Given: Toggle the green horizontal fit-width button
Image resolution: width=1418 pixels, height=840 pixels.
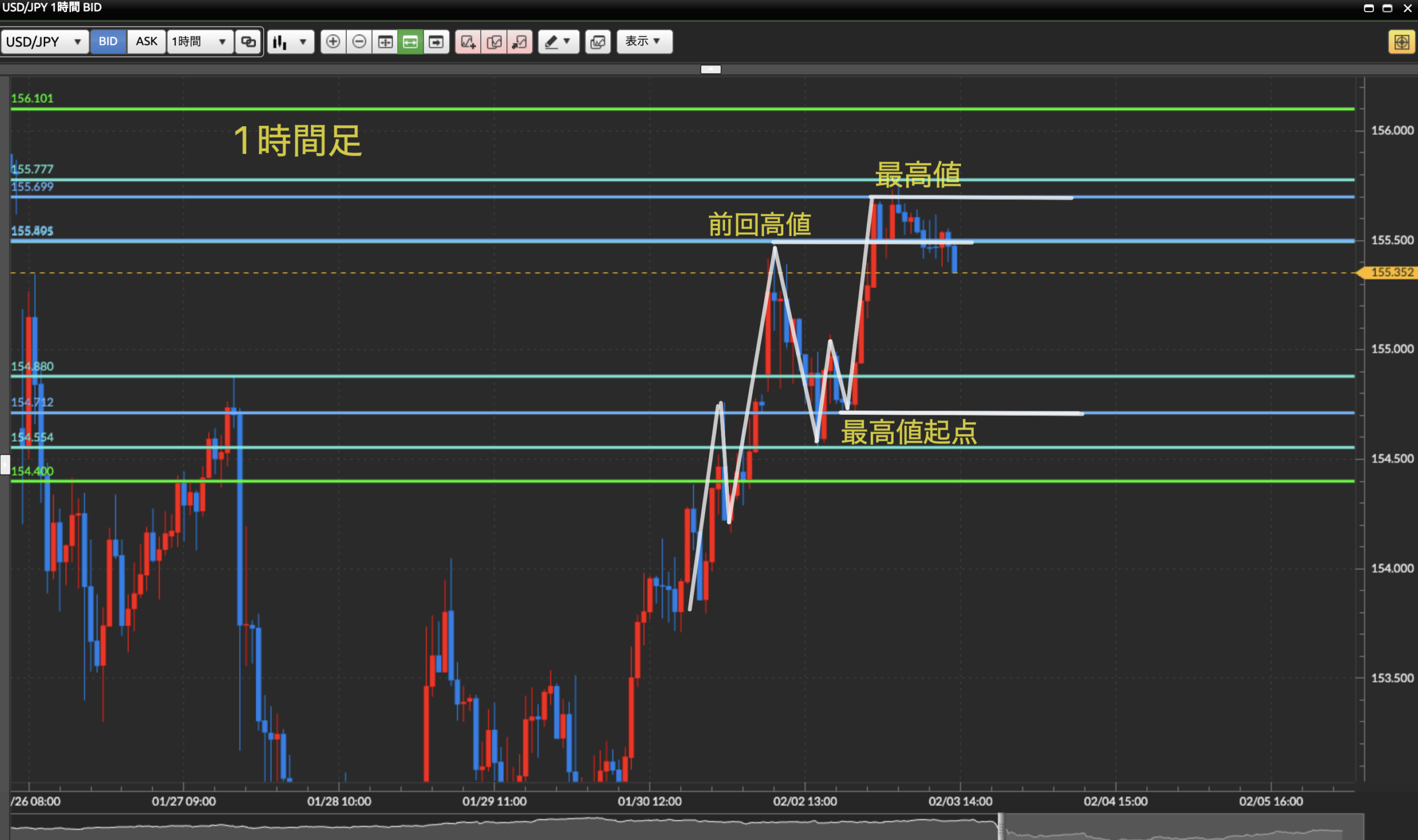Looking at the screenshot, I should point(410,42).
